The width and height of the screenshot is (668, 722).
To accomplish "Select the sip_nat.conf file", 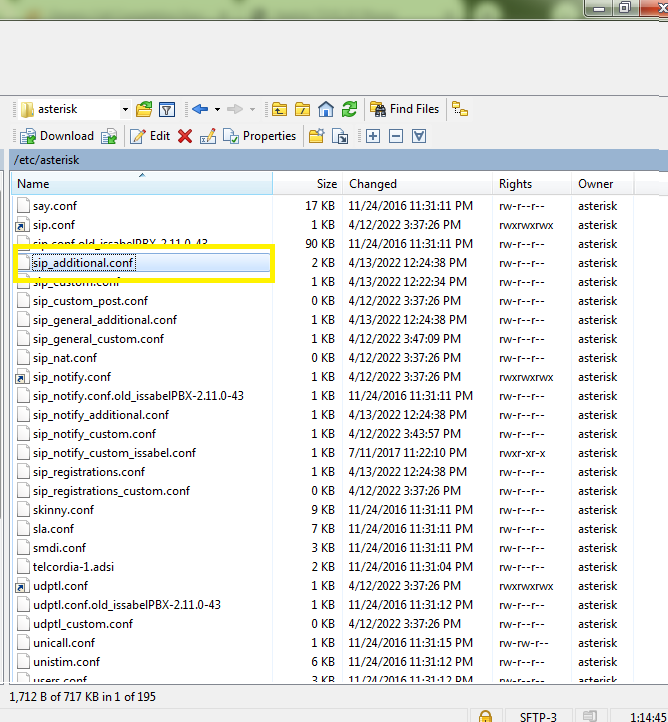I will [64, 358].
